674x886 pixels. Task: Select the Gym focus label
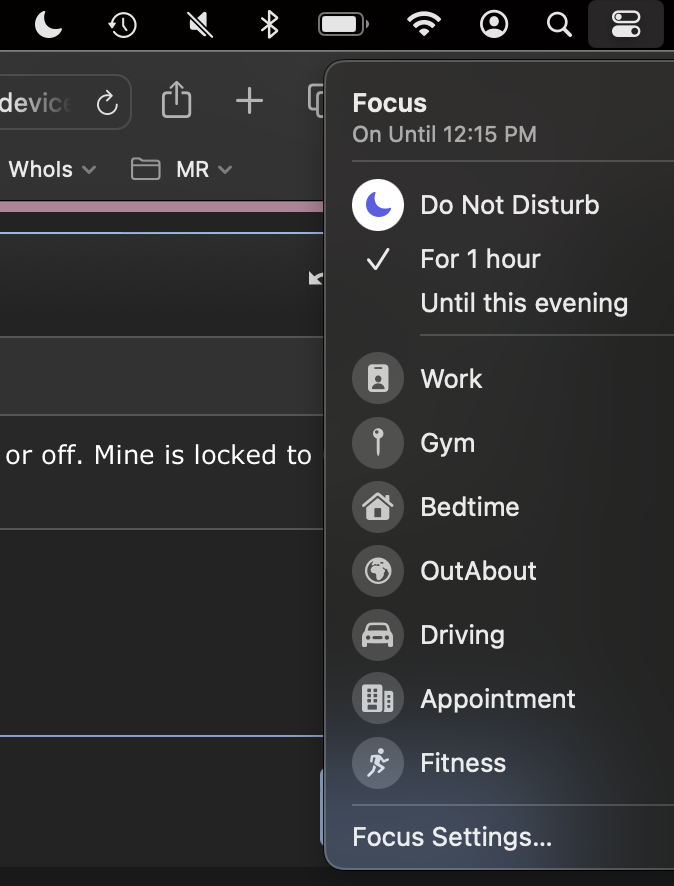(x=447, y=444)
